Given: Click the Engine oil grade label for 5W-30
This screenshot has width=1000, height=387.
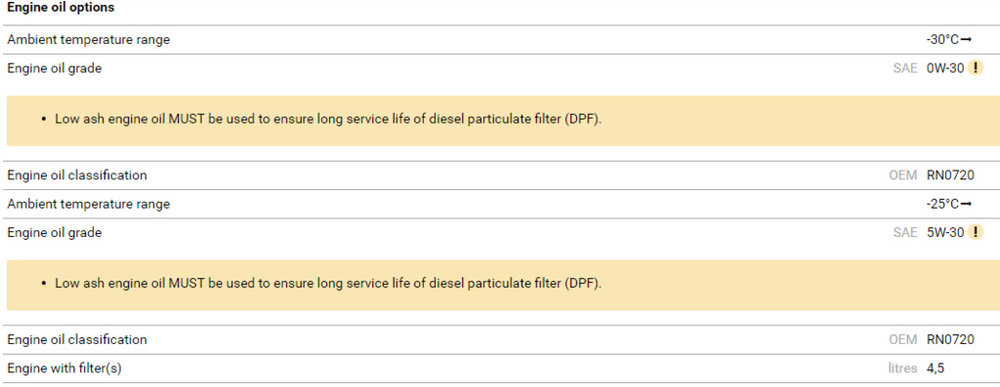Looking at the screenshot, I should click(x=54, y=233).
